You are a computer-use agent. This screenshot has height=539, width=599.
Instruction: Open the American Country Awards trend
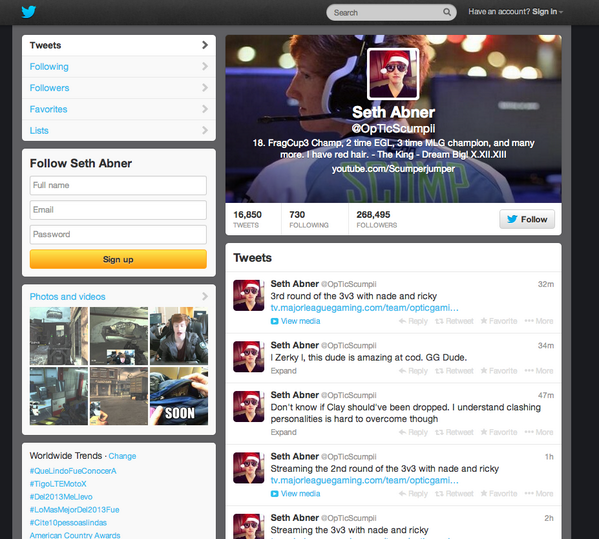pyautogui.click(x=75, y=535)
